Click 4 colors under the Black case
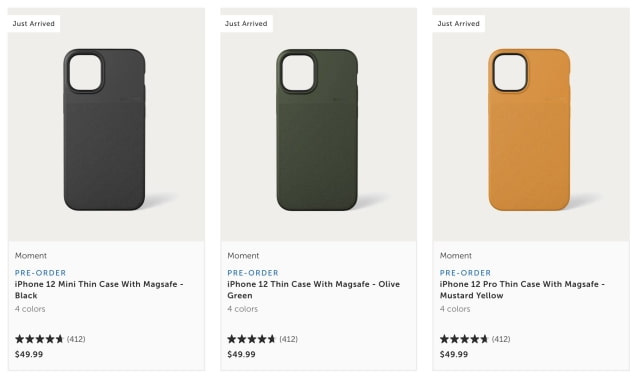The width and height of the screenshot is (640, 380). (30, 309)
